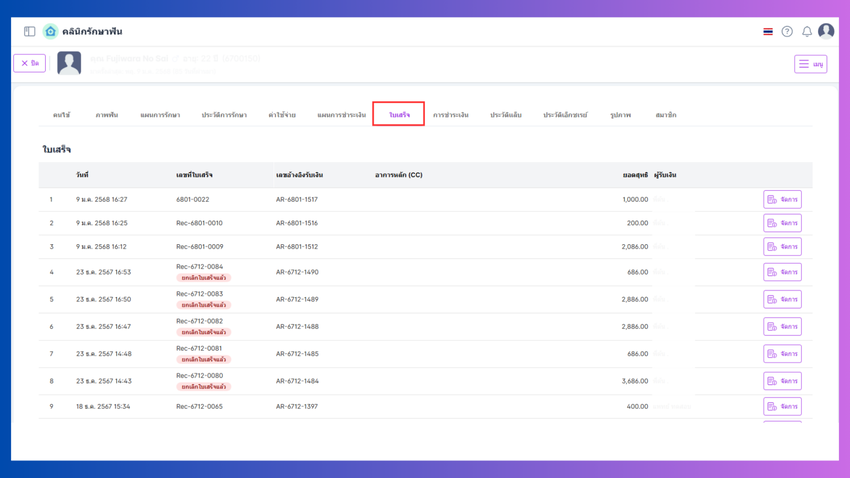850x478 pixels.
Task: Open the เมนู hamburger menu
Action: click(x=810, y=64)
